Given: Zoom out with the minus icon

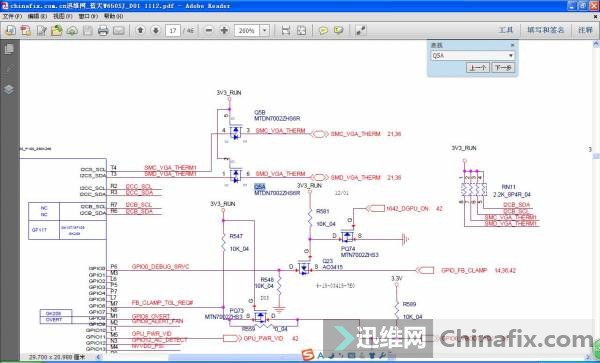Looking at the screenshot, I should (209, 30).
